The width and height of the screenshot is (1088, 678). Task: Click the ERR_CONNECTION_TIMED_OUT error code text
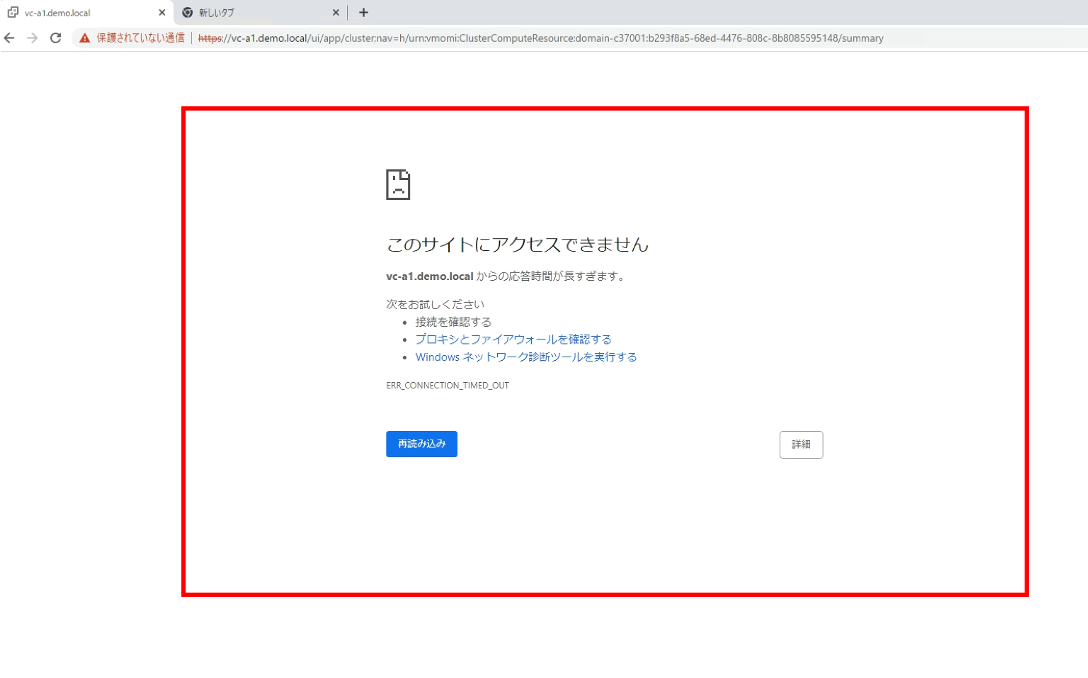[x=448, y=385]
